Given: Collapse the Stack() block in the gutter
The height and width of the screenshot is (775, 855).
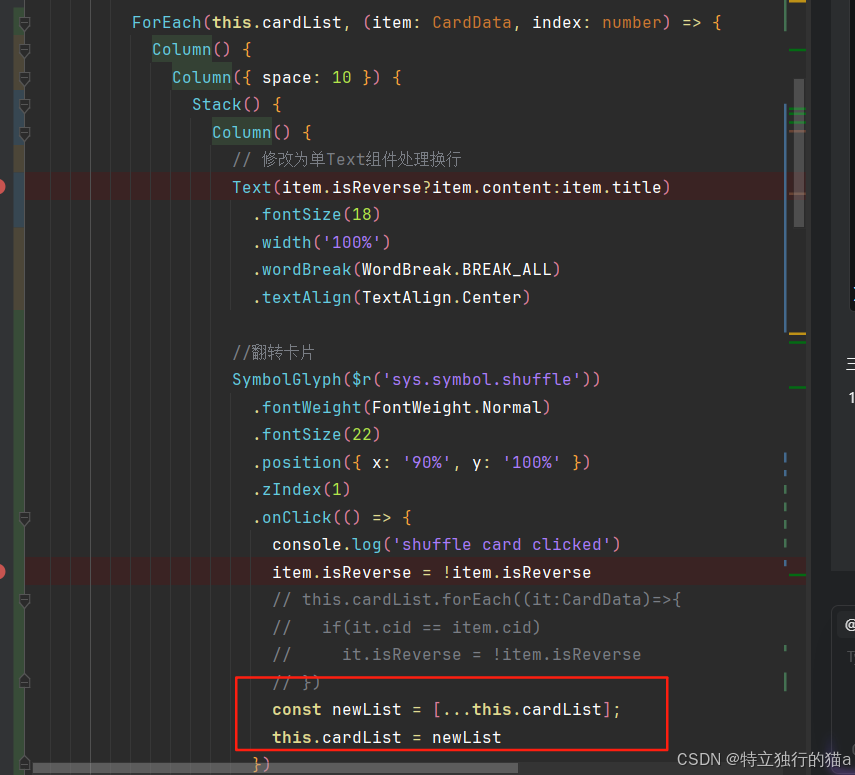Looking at the screenshot, I should pos(25,105).
